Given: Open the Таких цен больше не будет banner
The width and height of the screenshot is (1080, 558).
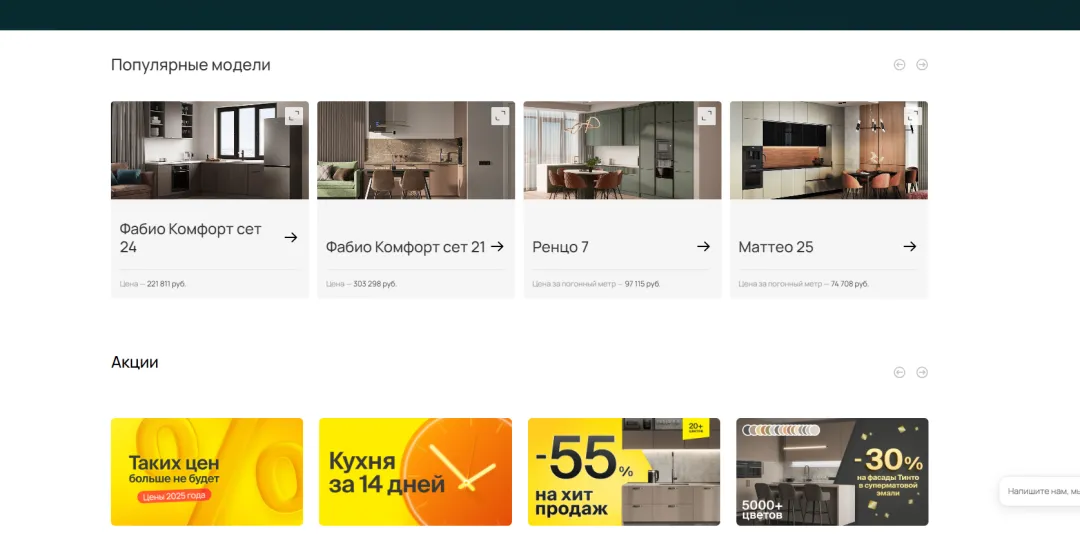Looking at the screenshot, I should click(x=207, y=472).
